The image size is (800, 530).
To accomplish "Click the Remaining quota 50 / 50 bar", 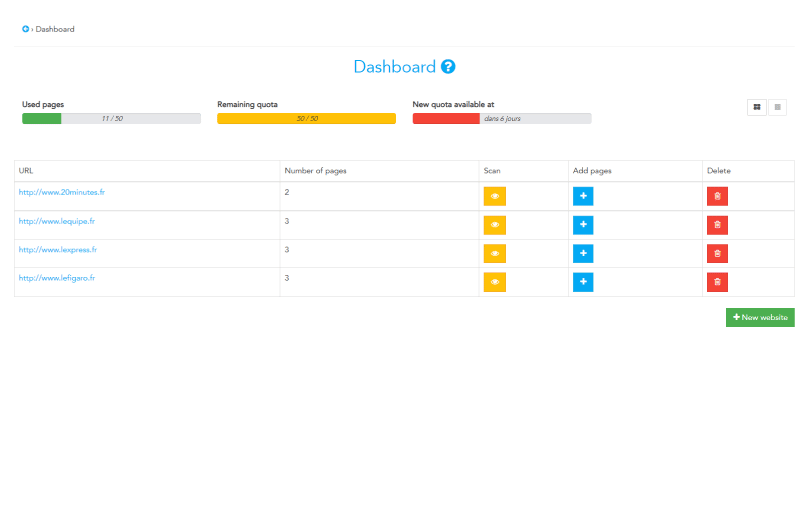I will coord(306,118).
